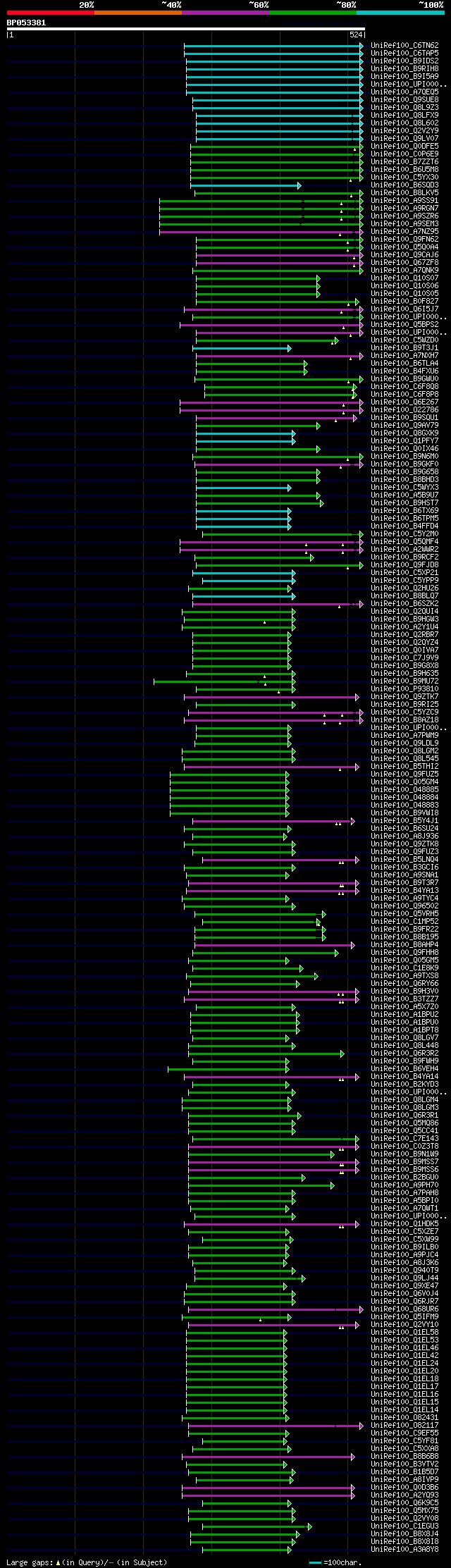The image size is (451, 1568).
Task: Open the UniRef100_C6TN62 hit label
Action: point(404,46)
